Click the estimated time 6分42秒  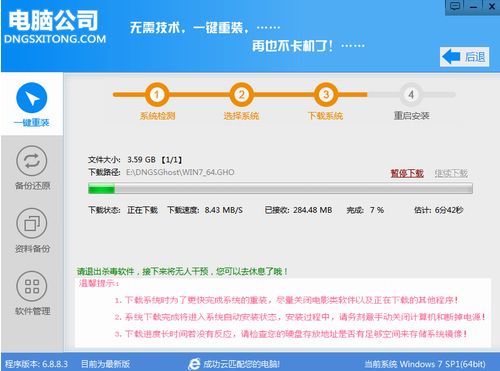449,210
